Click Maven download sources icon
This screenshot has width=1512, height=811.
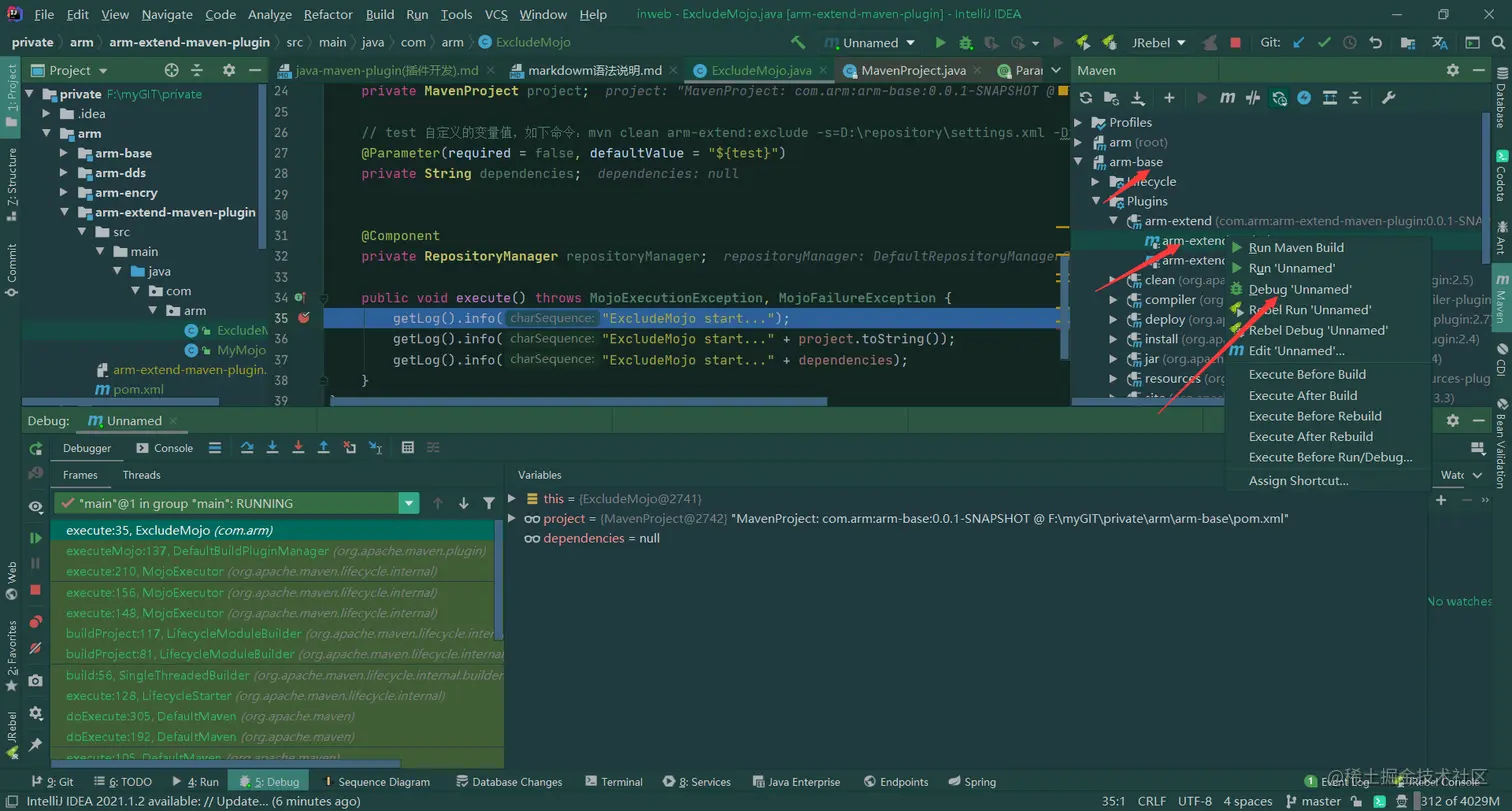coord(1137,97)
